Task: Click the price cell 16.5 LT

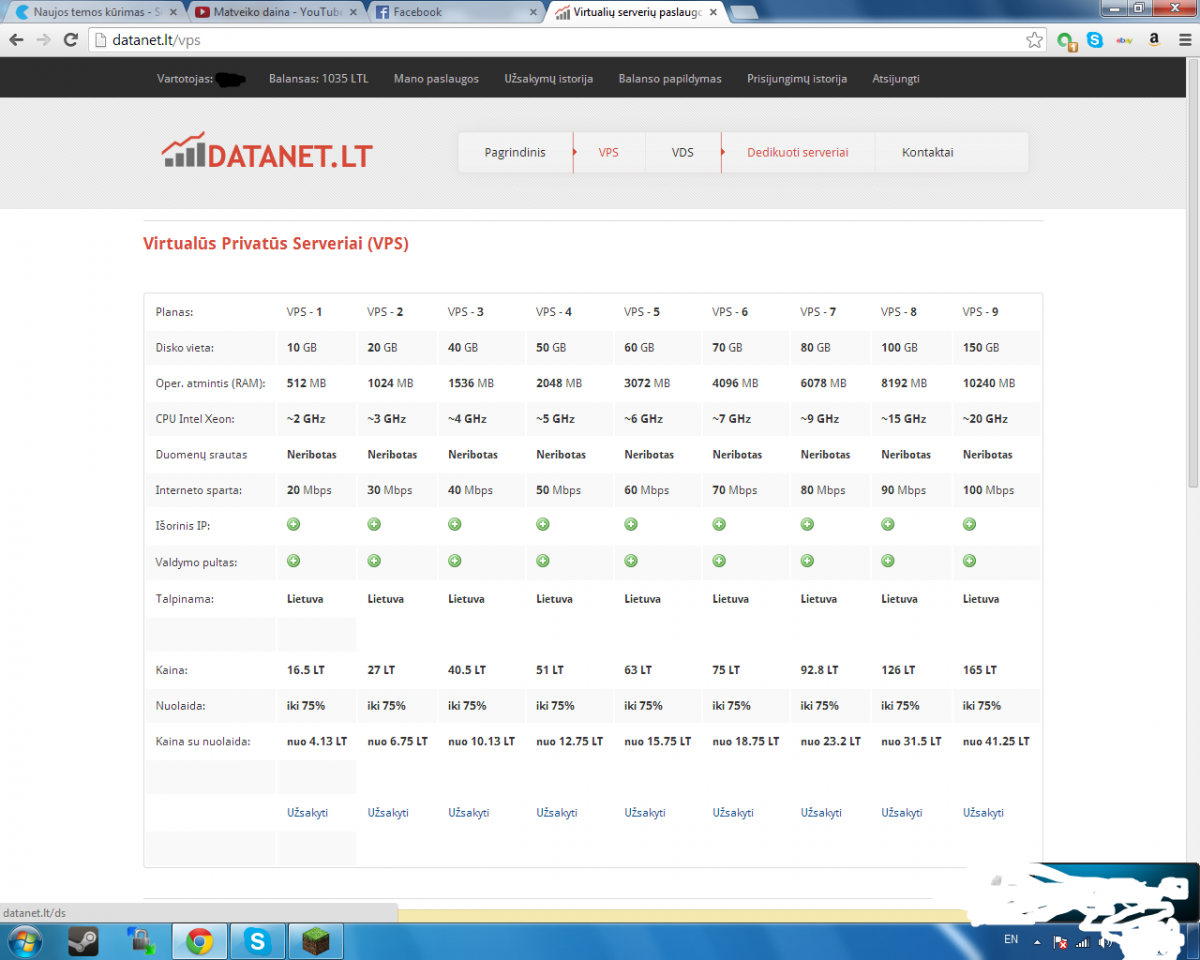Action: tap(306, 670)
